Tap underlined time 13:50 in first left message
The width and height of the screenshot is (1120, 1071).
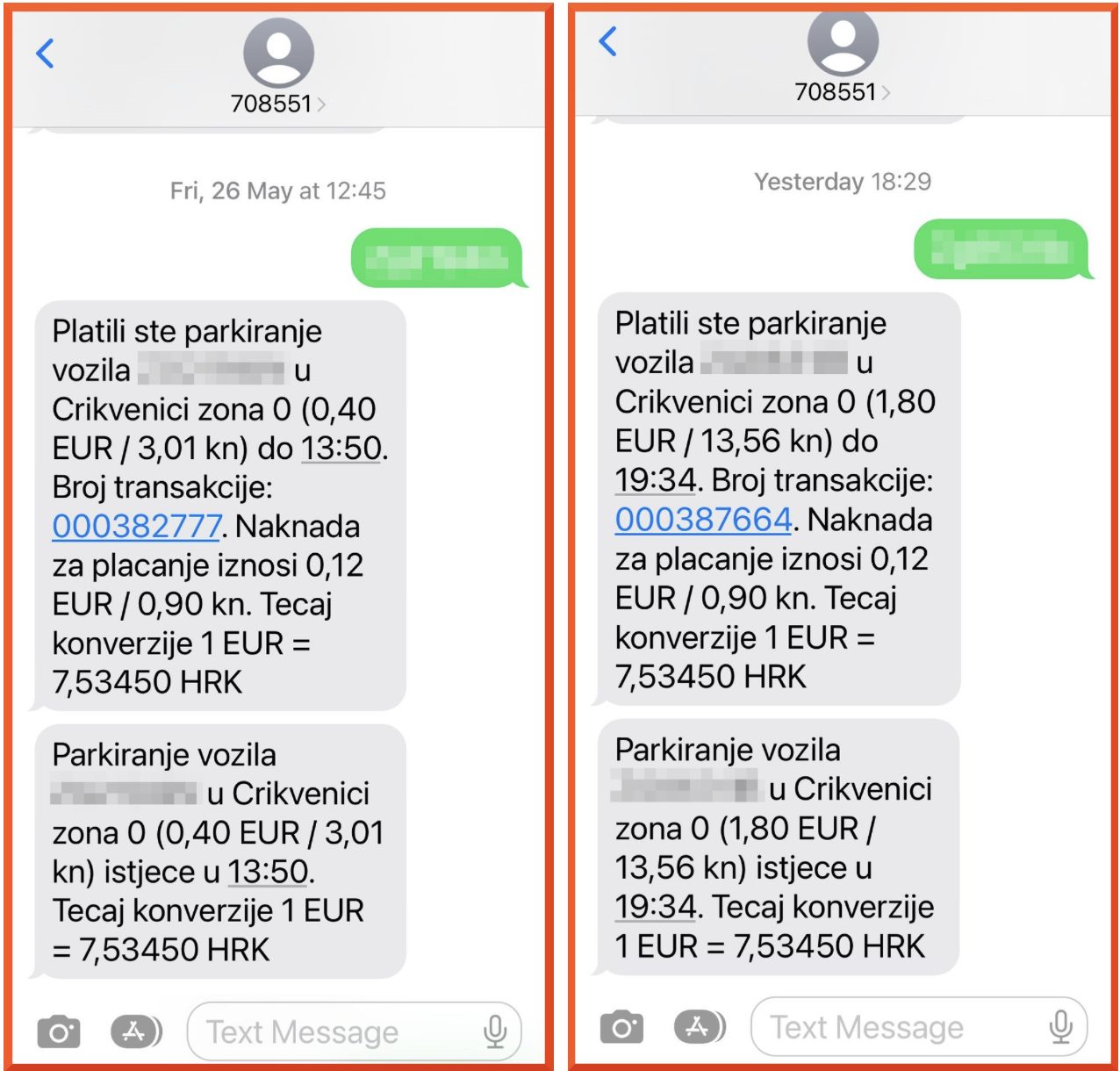[x=341, y=448]
